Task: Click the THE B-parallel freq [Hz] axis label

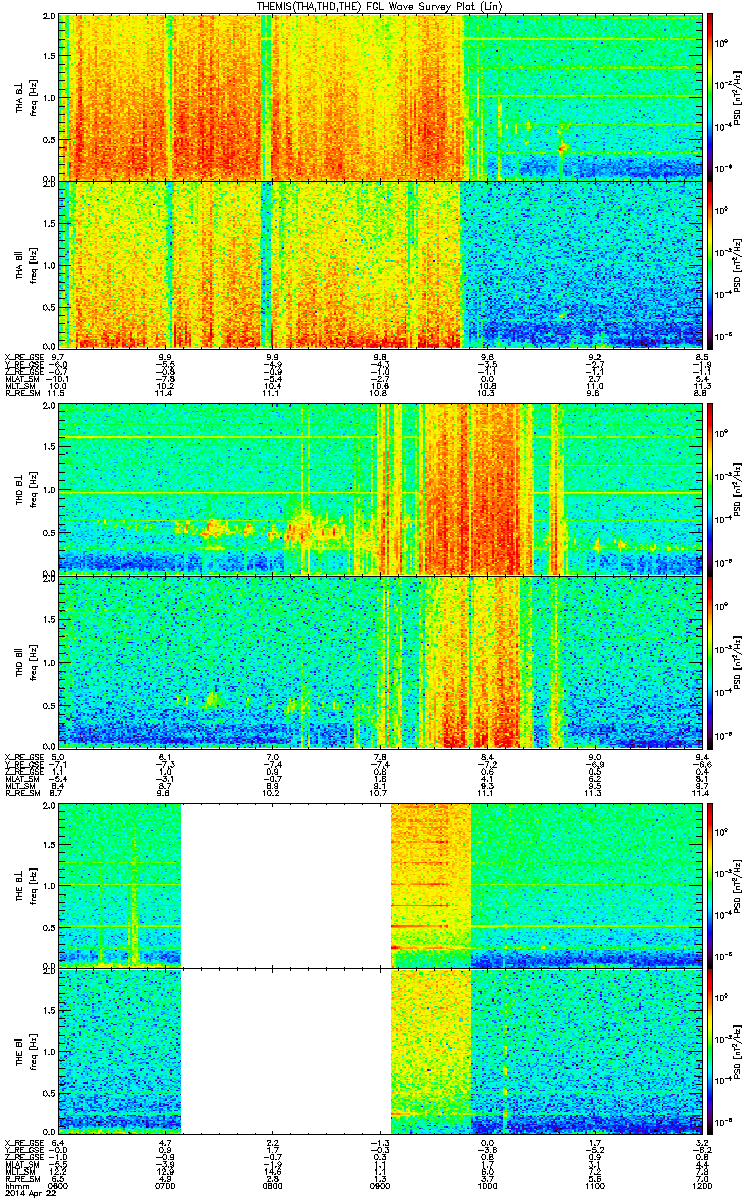Action: tap(33, 1052)
